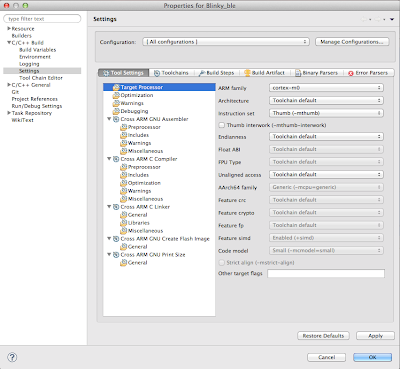Click the filter text search field
Screen dimensions: 400x369
point(42,19)
